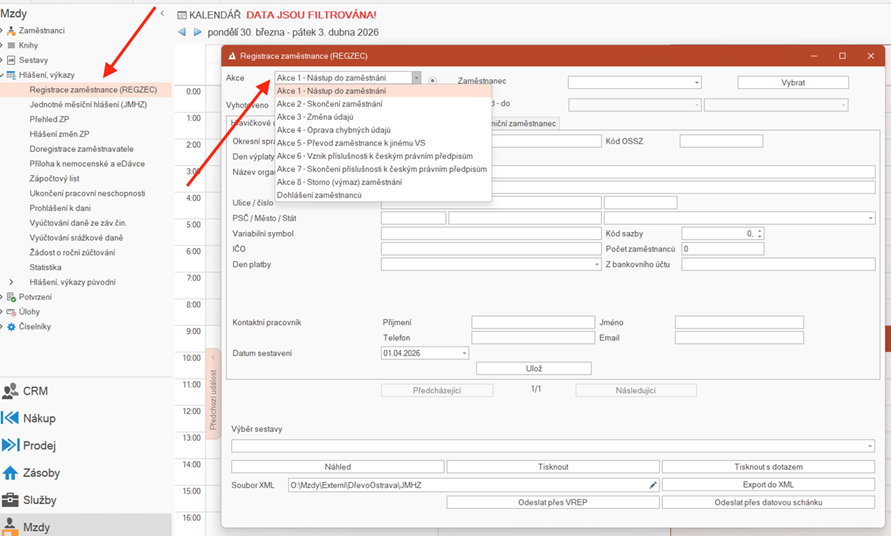Go to previous calendar week arrow

pos(182,32)
